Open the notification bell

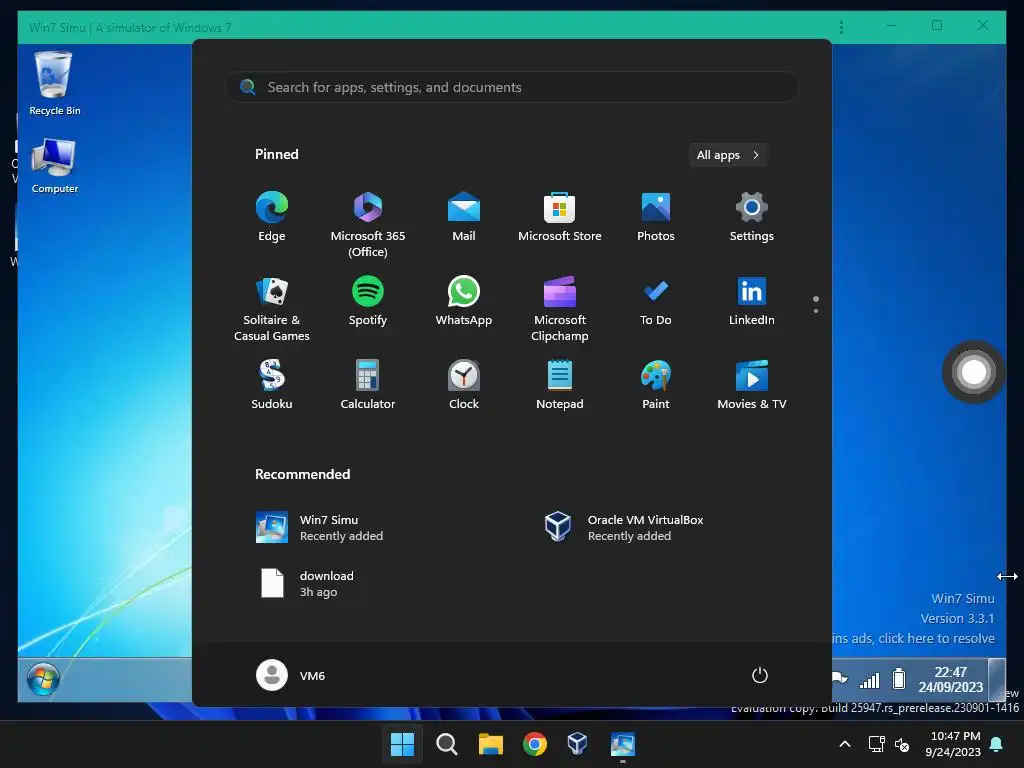pos(997,744)
